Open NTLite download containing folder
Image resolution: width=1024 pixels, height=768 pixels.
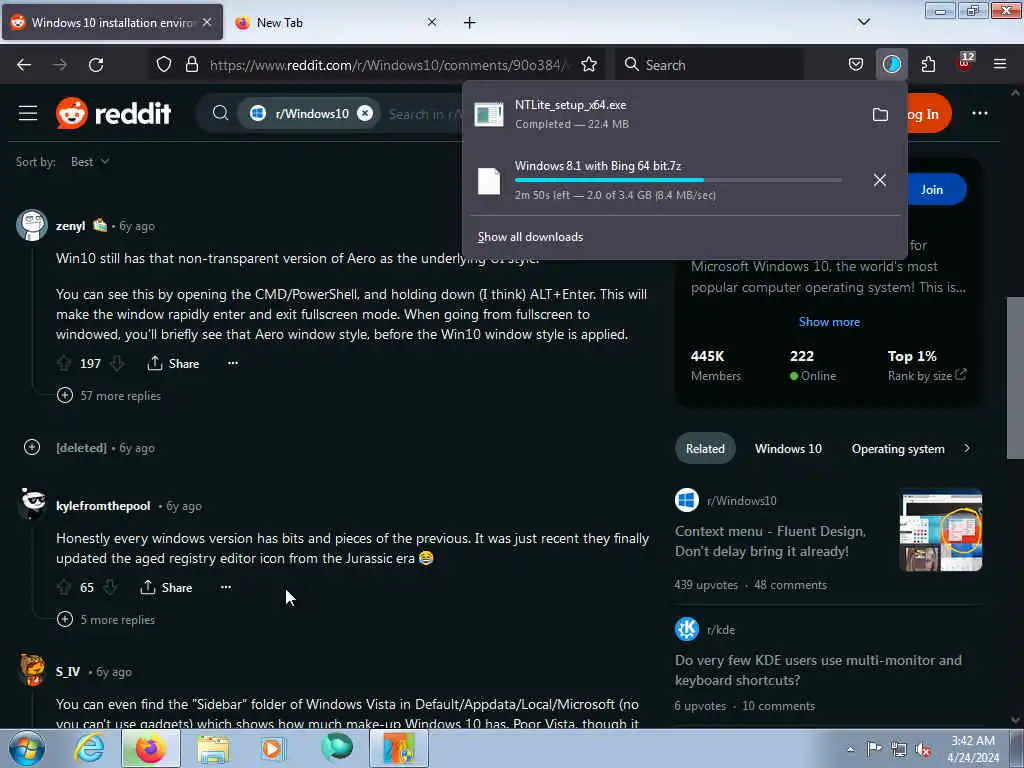(x=880, y=114)
